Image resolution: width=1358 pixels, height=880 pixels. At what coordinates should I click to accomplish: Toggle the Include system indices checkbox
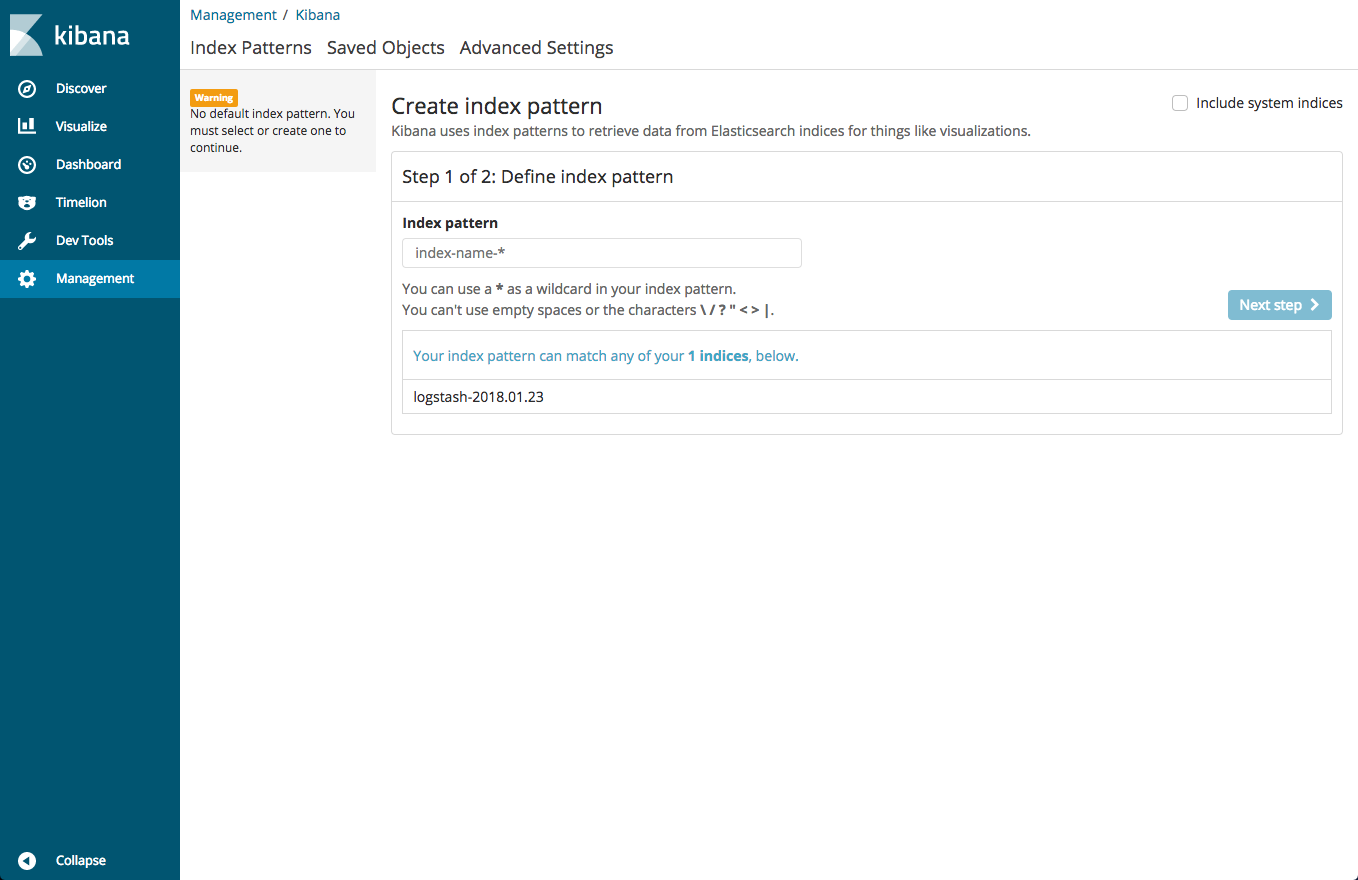coord(1180,103)
